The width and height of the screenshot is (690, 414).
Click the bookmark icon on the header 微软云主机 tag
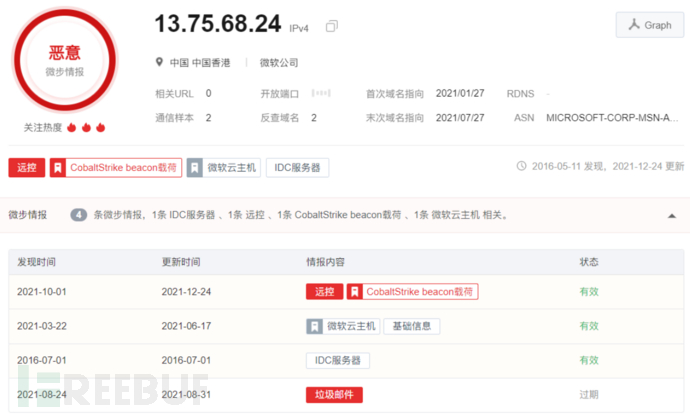[195, 168]
